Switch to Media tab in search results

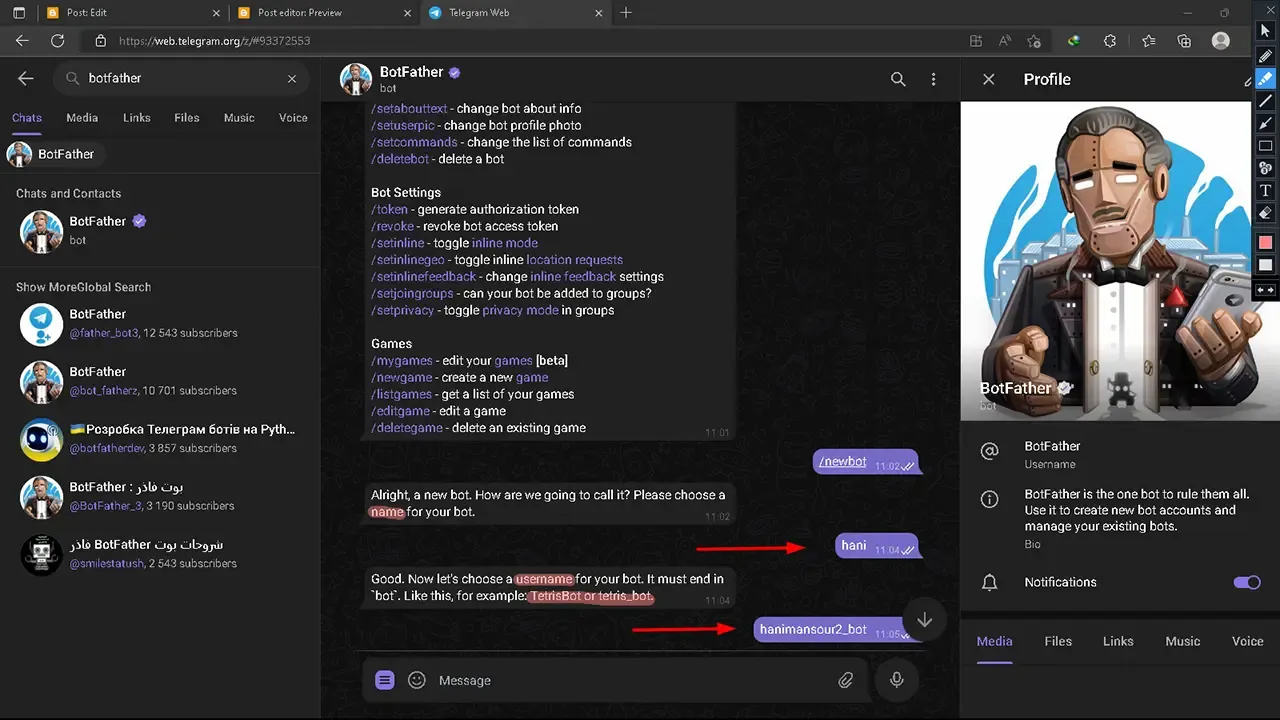point(82,118)
